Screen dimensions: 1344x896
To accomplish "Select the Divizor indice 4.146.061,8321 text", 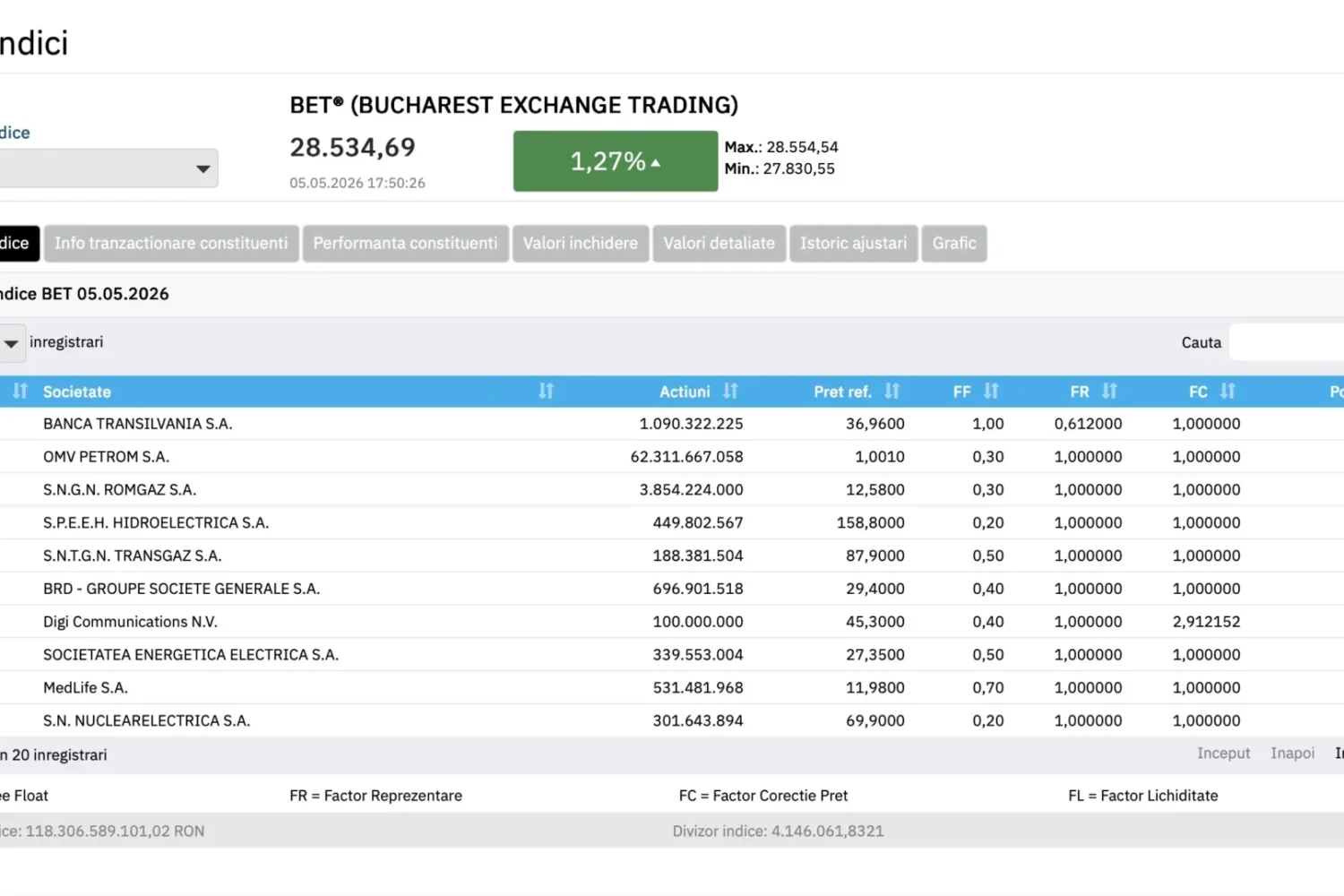I will point(778,831).
